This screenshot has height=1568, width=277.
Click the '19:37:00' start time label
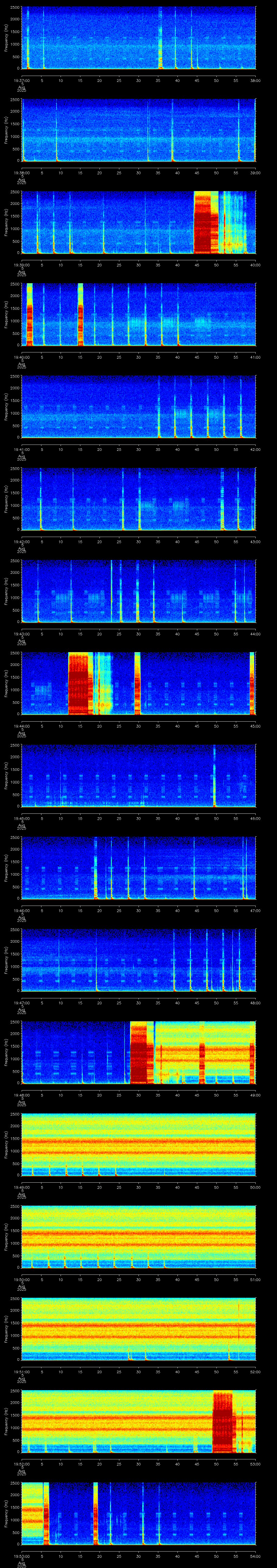[x=21, y=80]
